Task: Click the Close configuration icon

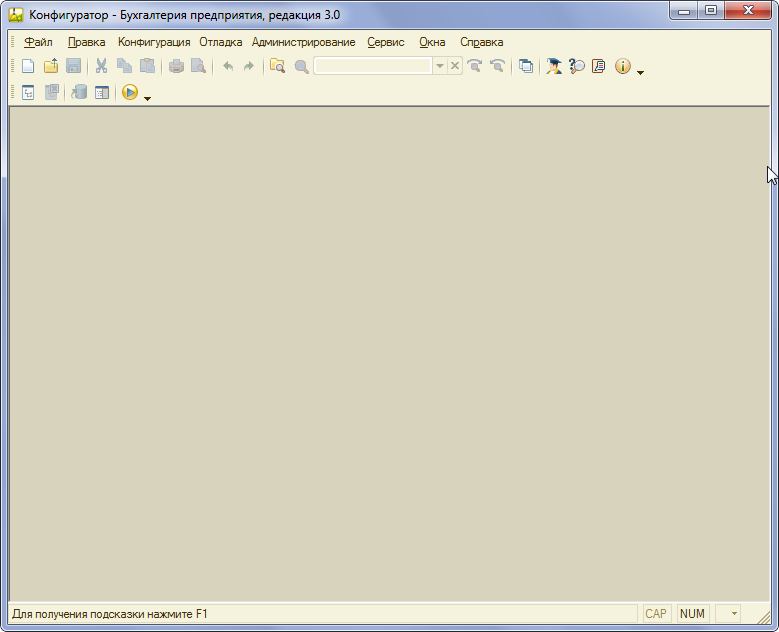Action: coord(52,92)
